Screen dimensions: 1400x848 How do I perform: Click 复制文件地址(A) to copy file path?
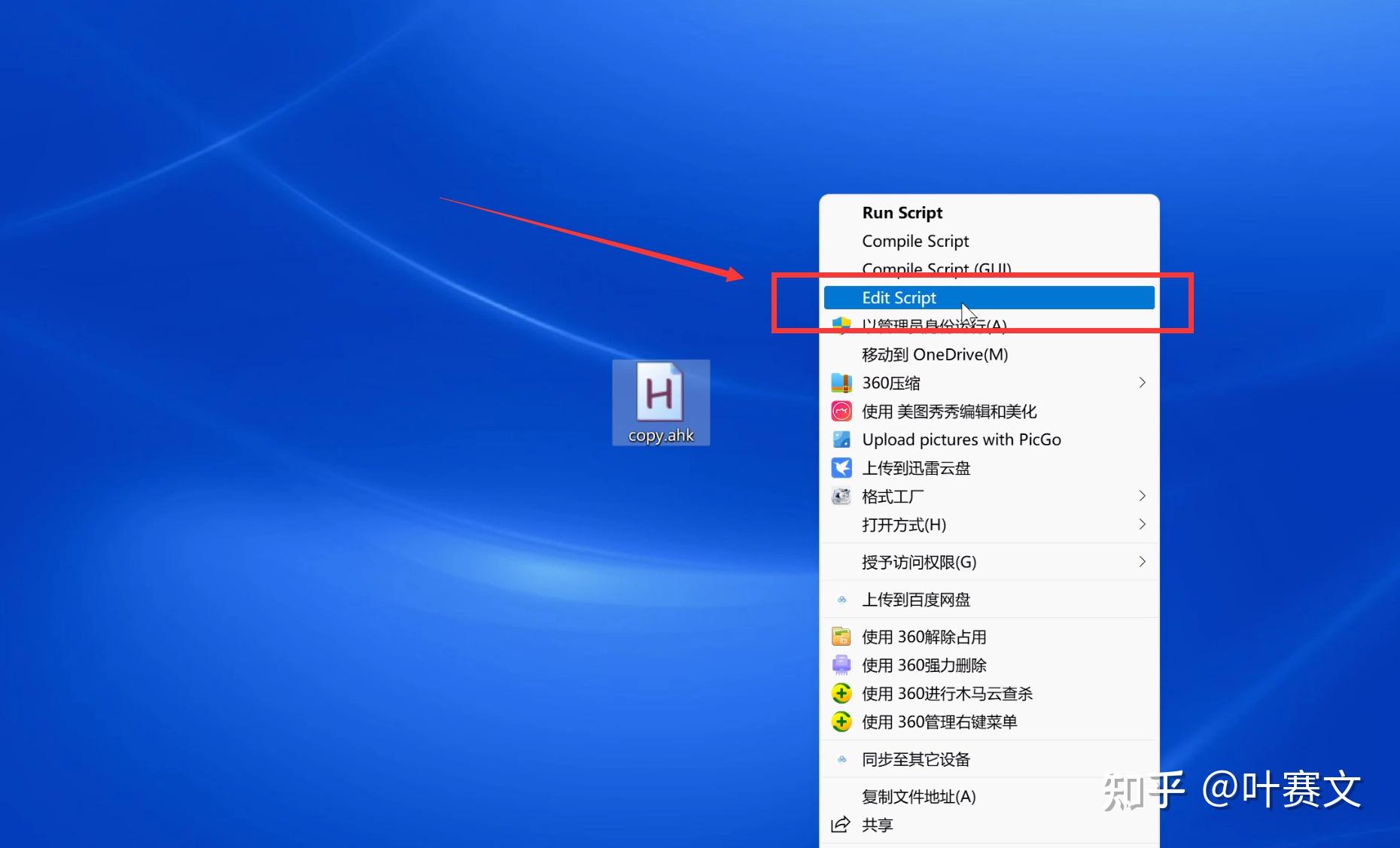918,796
